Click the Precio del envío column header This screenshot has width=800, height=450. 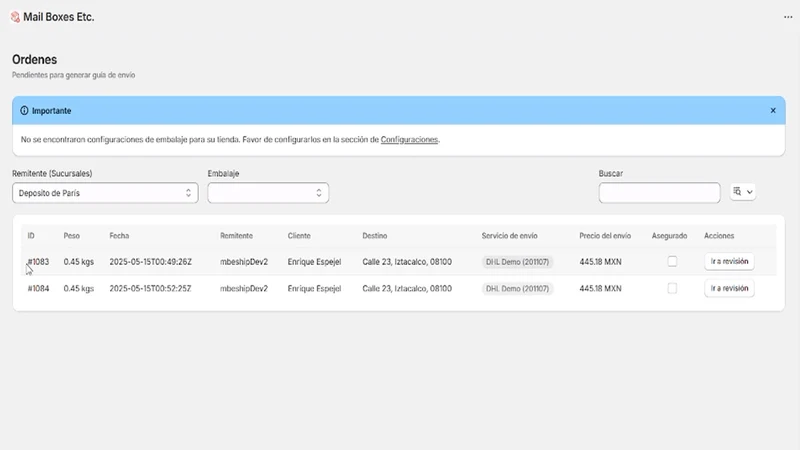[605, 236]
